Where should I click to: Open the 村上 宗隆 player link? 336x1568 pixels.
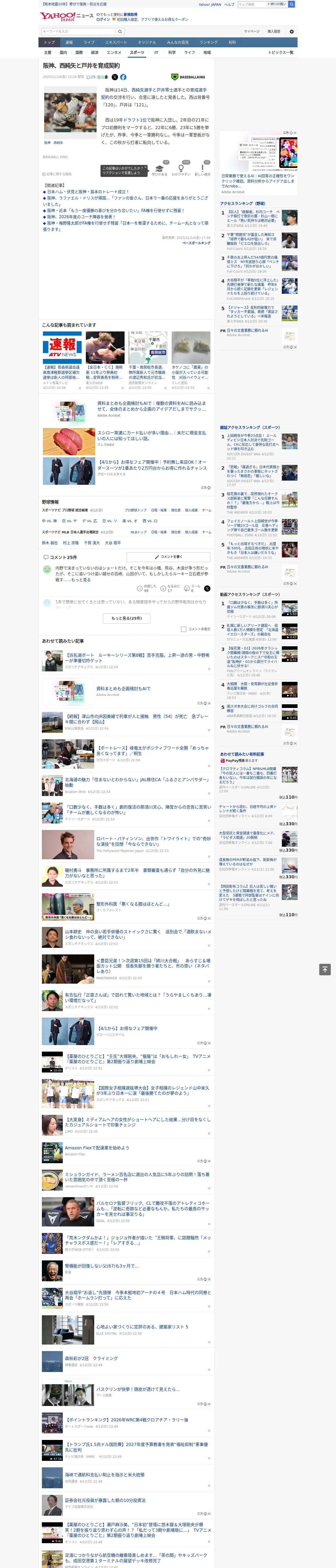tap(71, 543)
